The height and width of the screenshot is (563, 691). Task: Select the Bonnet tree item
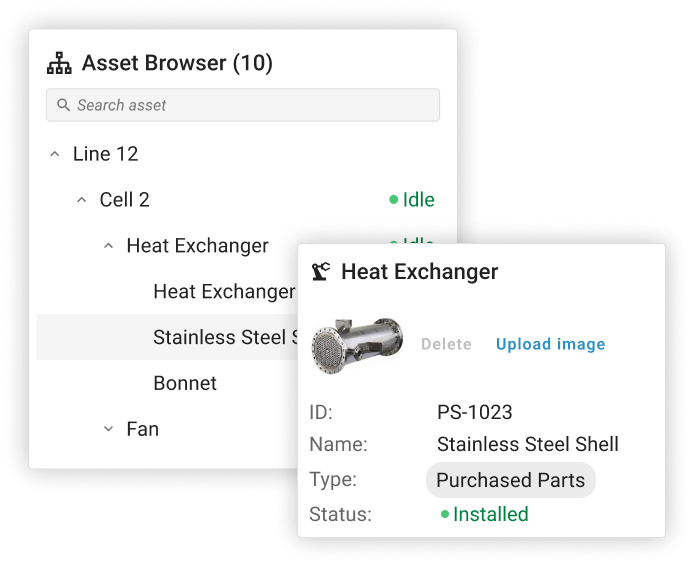coord(185,383)
